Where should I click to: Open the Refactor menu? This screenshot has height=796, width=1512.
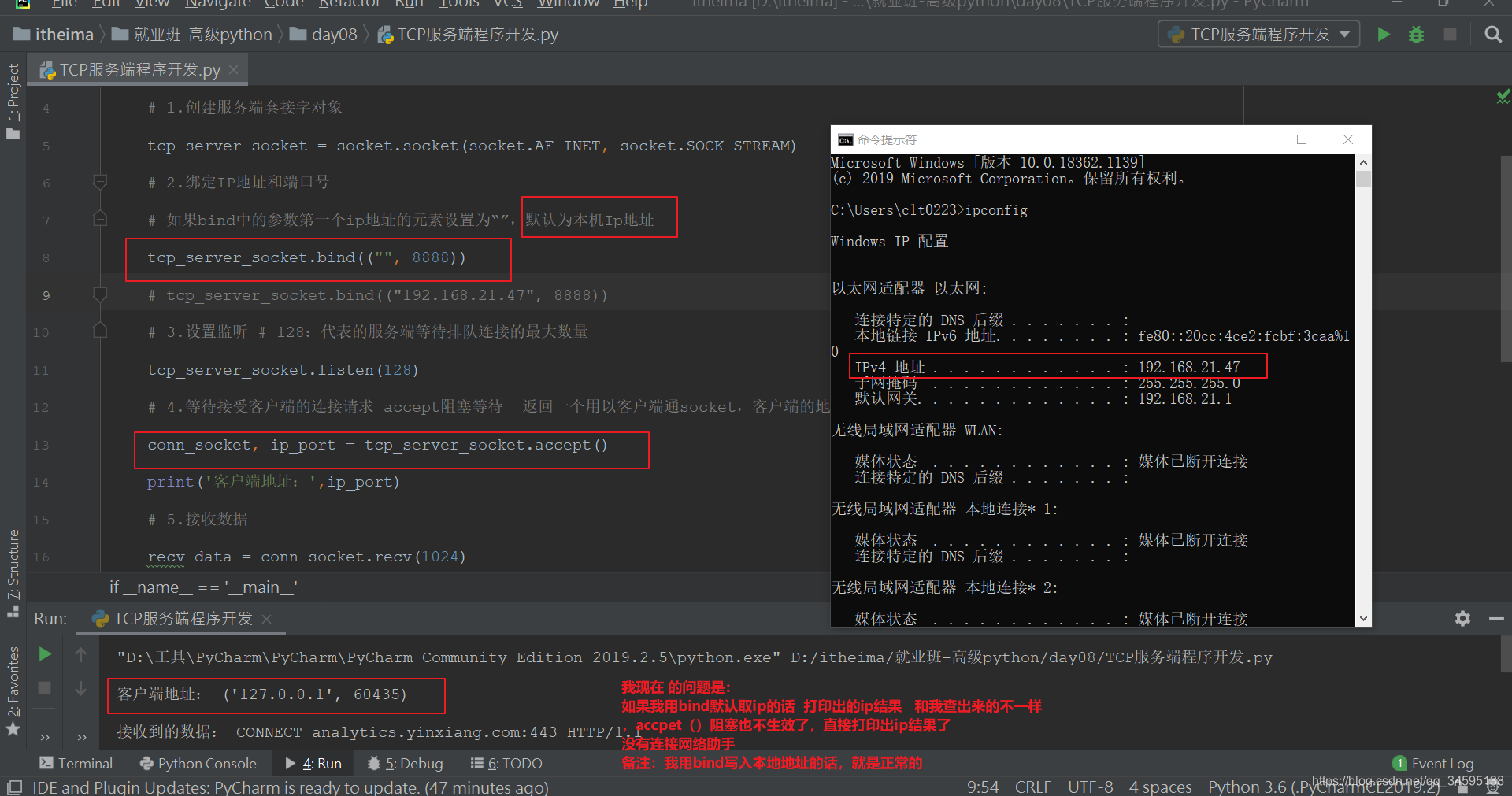tap(349, 4)
